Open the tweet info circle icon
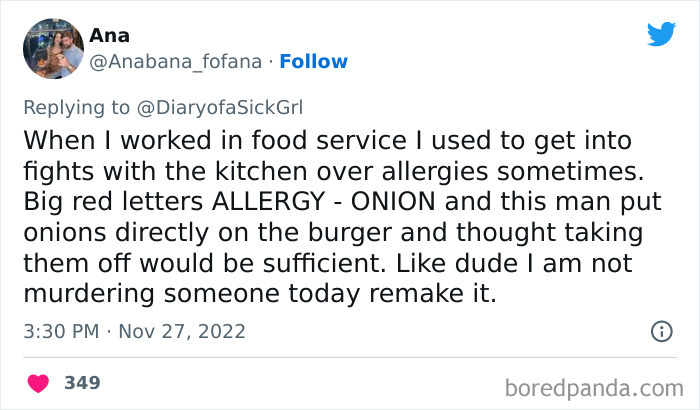Image resolution: width=700 pixels, height=410 pixels. [x=661, y=330]
